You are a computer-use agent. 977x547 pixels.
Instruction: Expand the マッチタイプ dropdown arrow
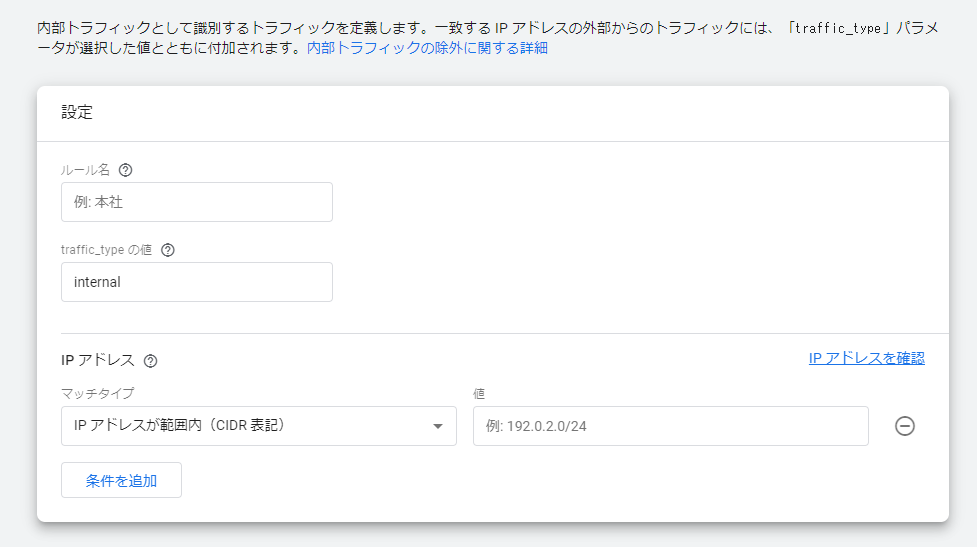click(x=438, y=426)
